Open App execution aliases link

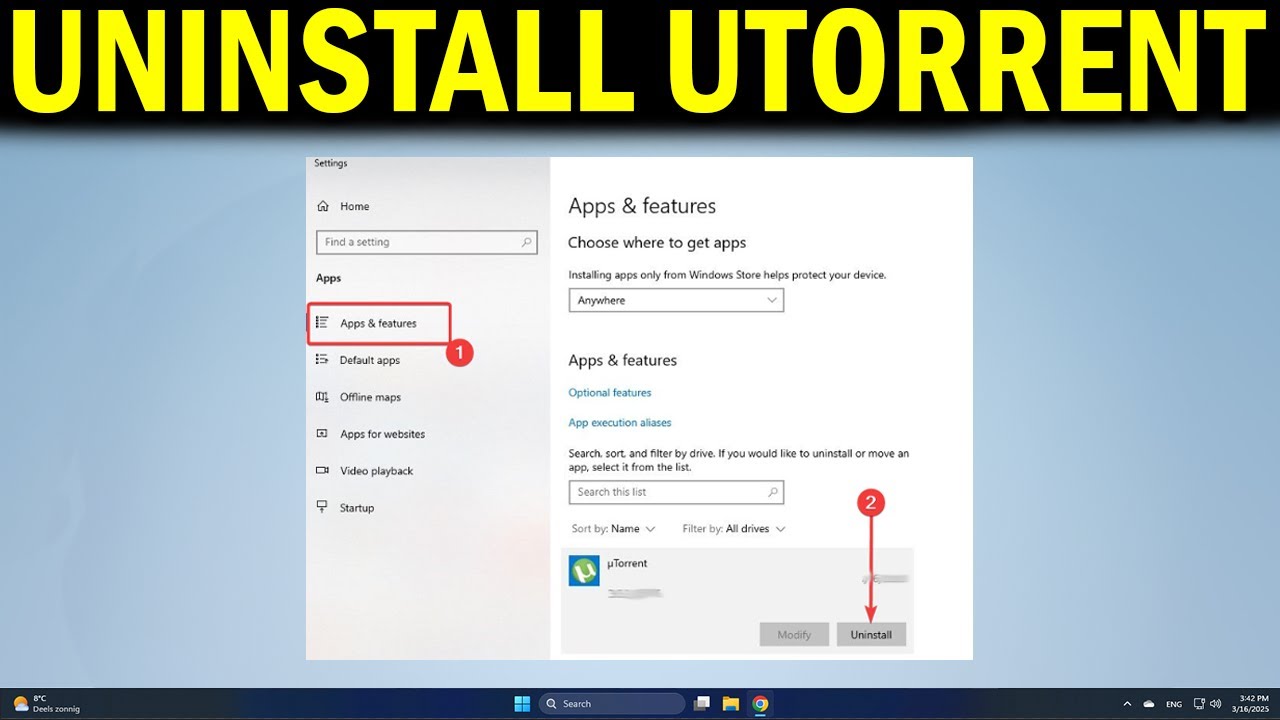click(620, 423)
